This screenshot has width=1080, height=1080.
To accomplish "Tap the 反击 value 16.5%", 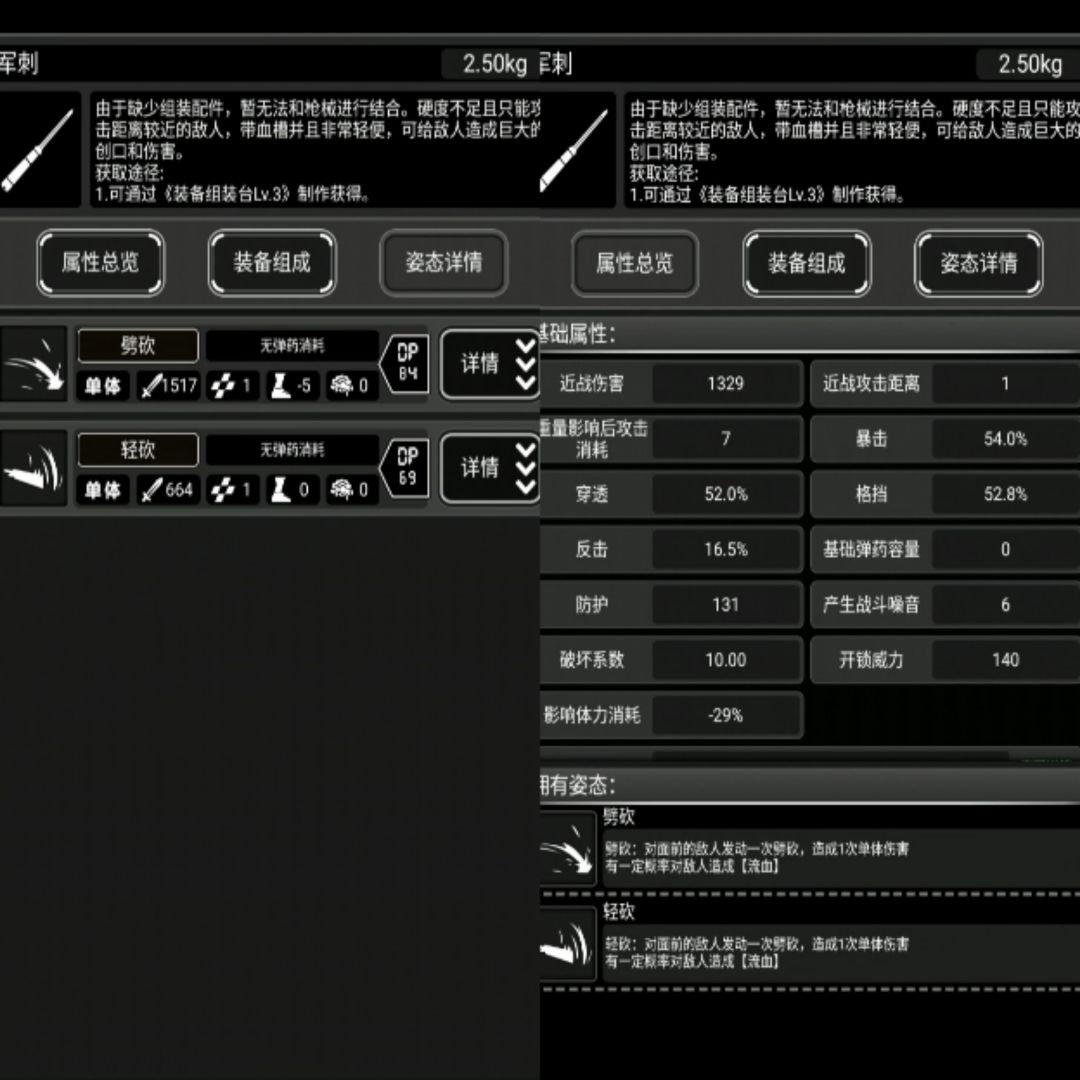I will coord(725,549).
